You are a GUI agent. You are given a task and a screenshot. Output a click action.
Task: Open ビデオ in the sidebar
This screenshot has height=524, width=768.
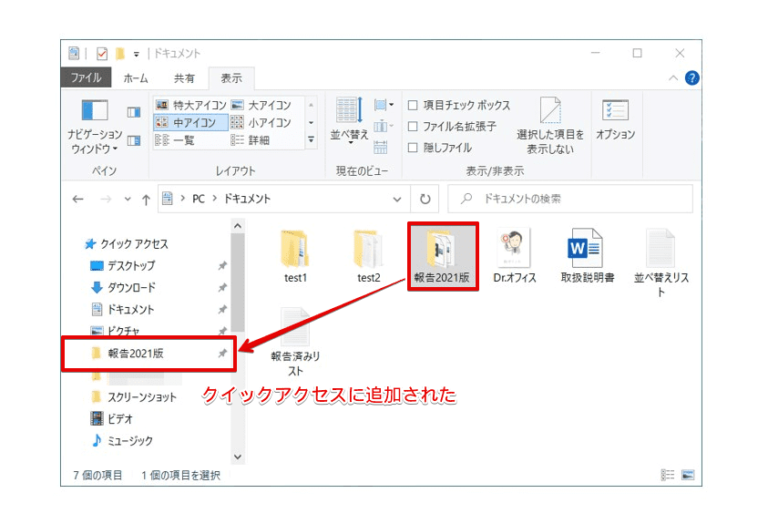coord(112,419)
